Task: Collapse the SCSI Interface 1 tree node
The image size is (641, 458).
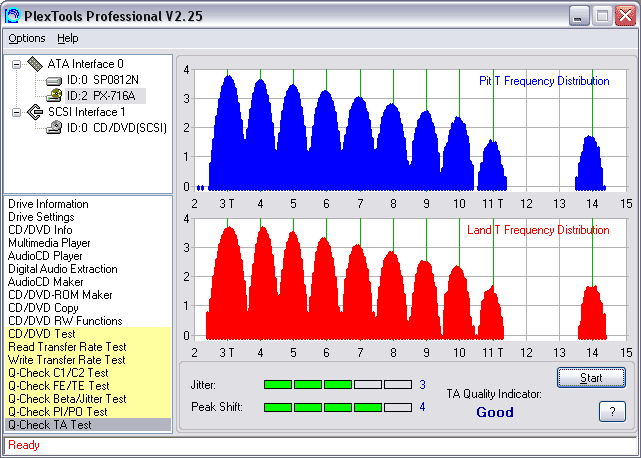Action: click(16, 112)
